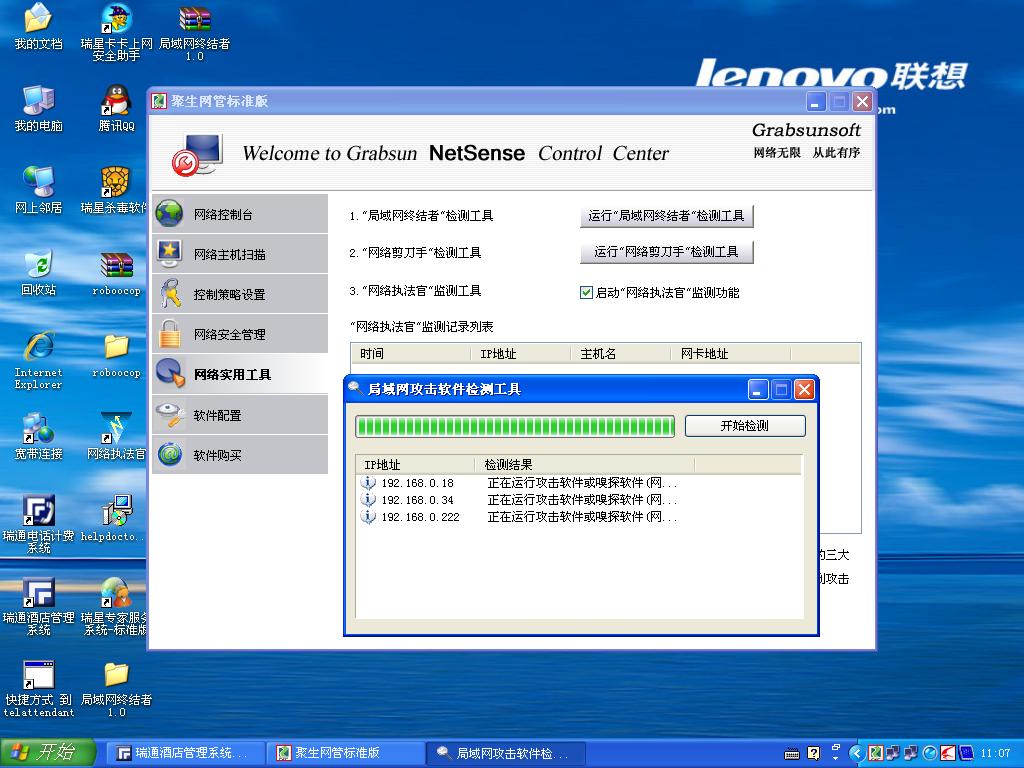Open the 开始 Start button
The width and height of the screenshot is (1024, 768).
pyautogui.click(x=48, y=752)
